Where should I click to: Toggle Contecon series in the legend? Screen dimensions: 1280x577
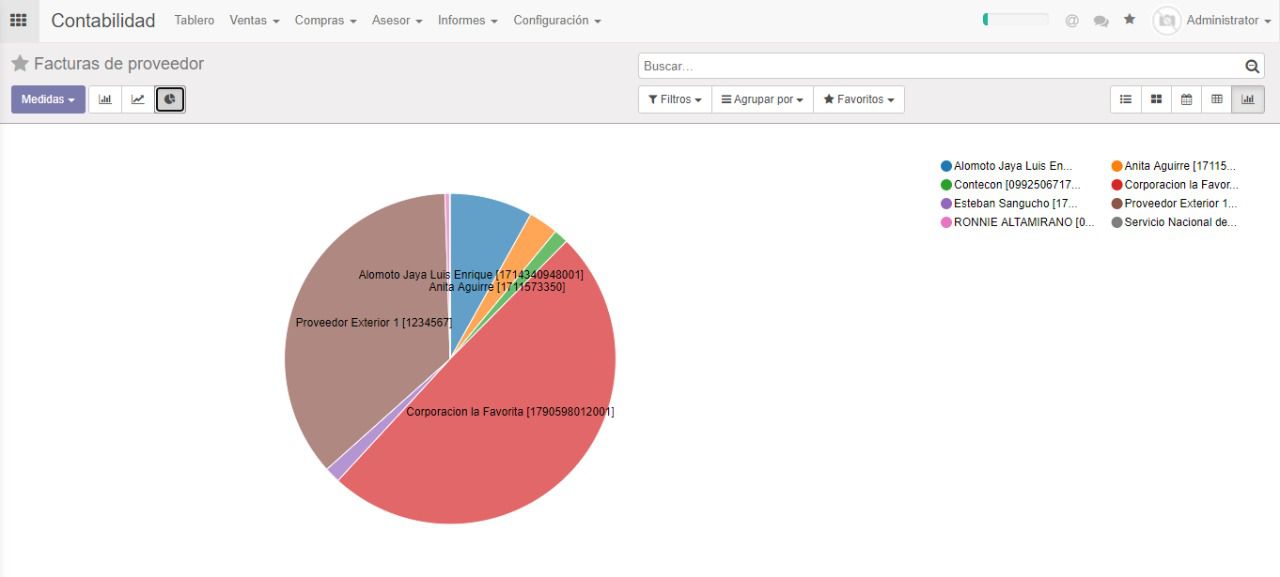[1010, 185]
